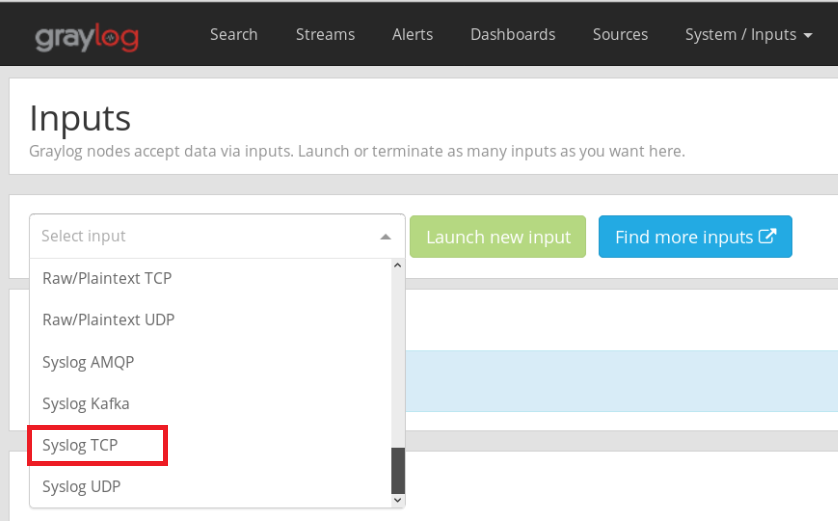Image resolution: width=838 pixels, height=521 pixels.
Task: Open the Search page
Action: [234, 34]
